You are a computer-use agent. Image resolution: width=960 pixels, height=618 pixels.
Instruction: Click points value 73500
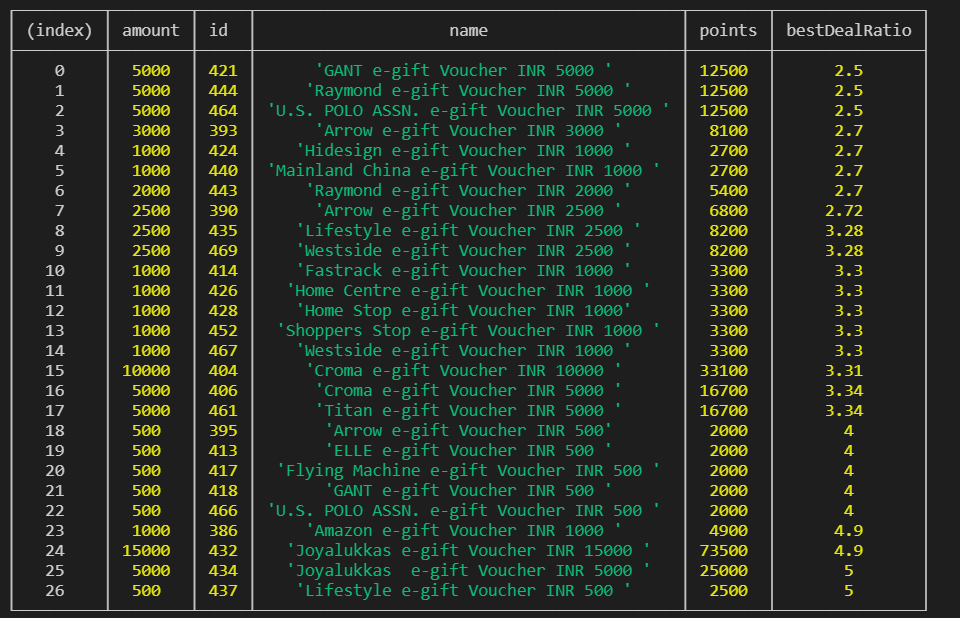click(724, 551)
